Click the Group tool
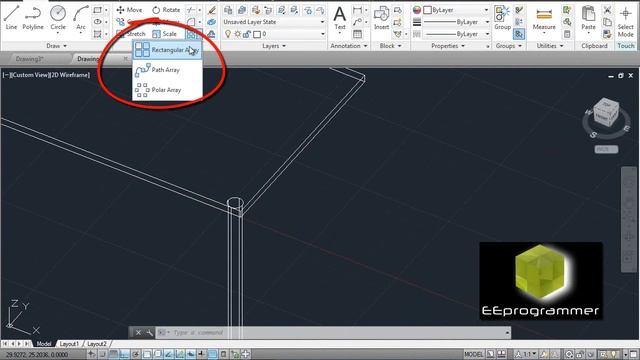 (x=502, y=18)
